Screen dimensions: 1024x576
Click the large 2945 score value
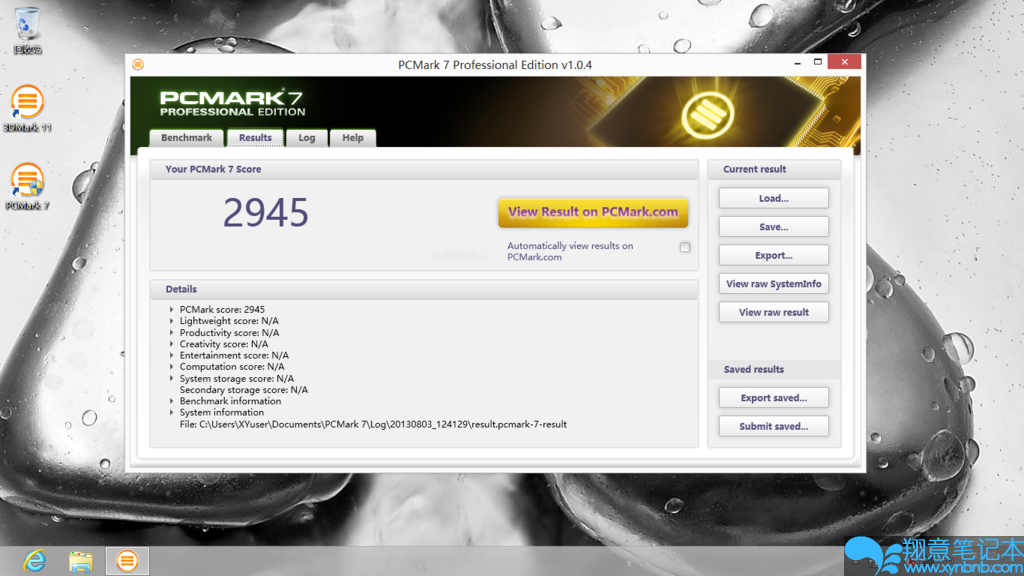(266, 213)
